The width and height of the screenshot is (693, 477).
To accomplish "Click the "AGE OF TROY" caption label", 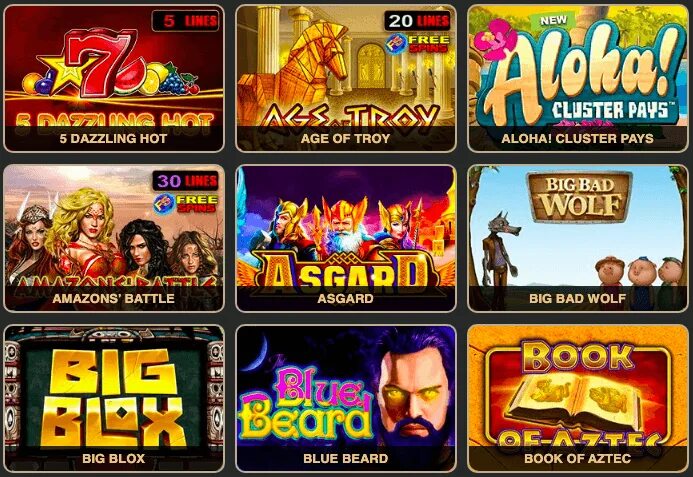I will 346,138.
